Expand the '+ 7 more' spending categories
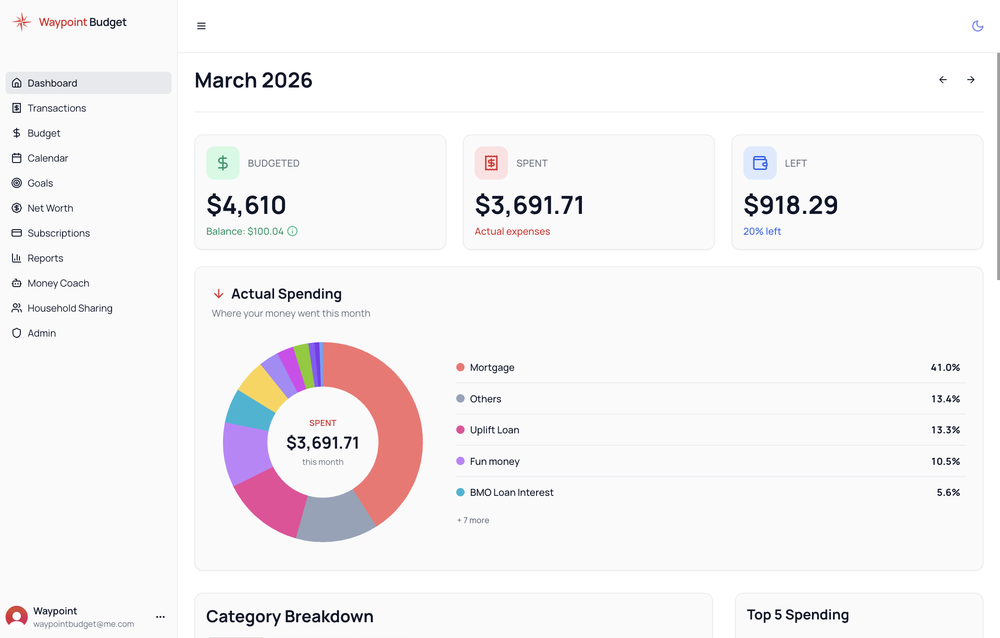Viewport: 1000px width, 638px height. (x=472, y=520)
